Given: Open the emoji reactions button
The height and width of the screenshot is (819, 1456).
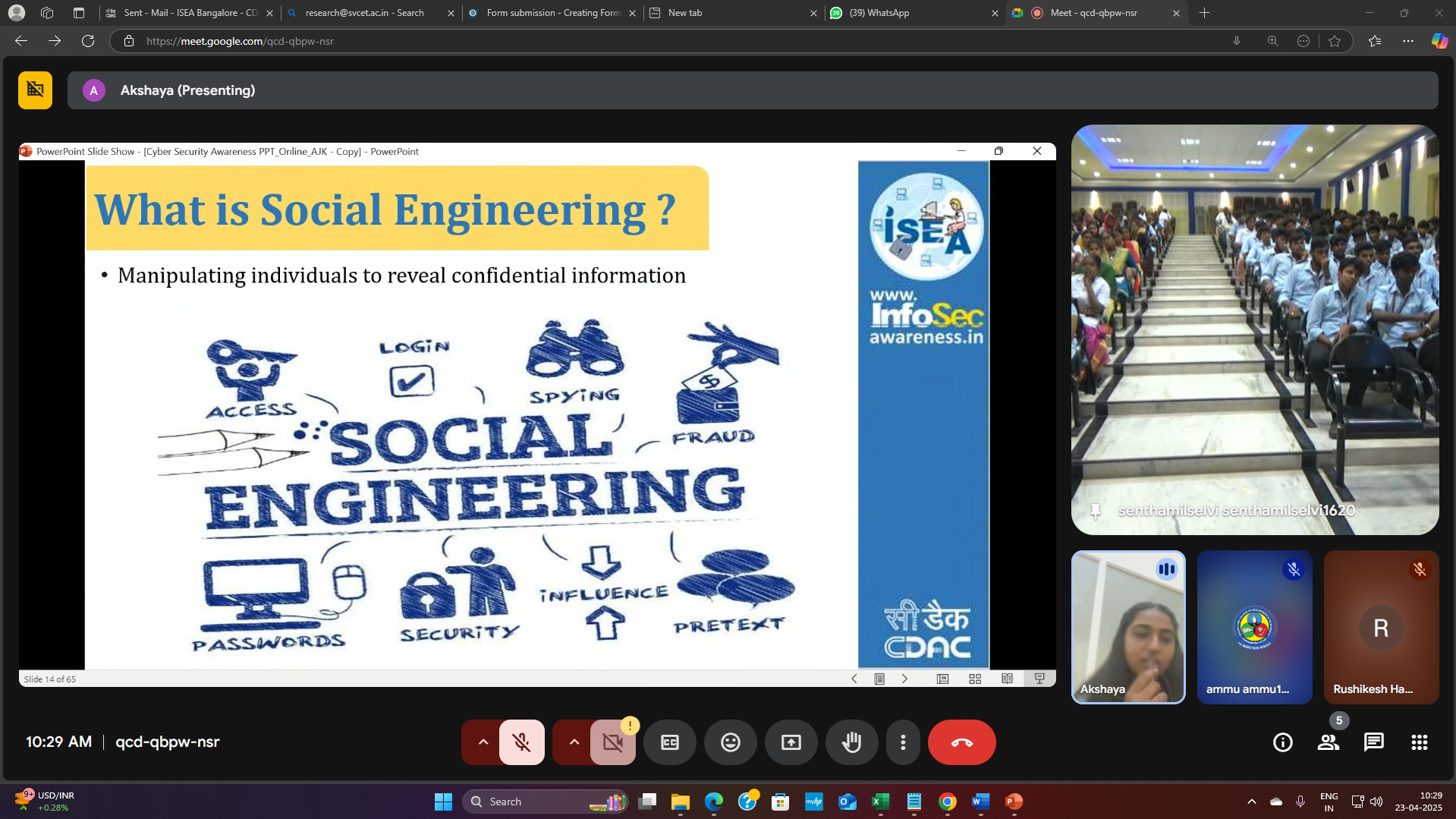Looking at the screenshot, I should 730,742.
